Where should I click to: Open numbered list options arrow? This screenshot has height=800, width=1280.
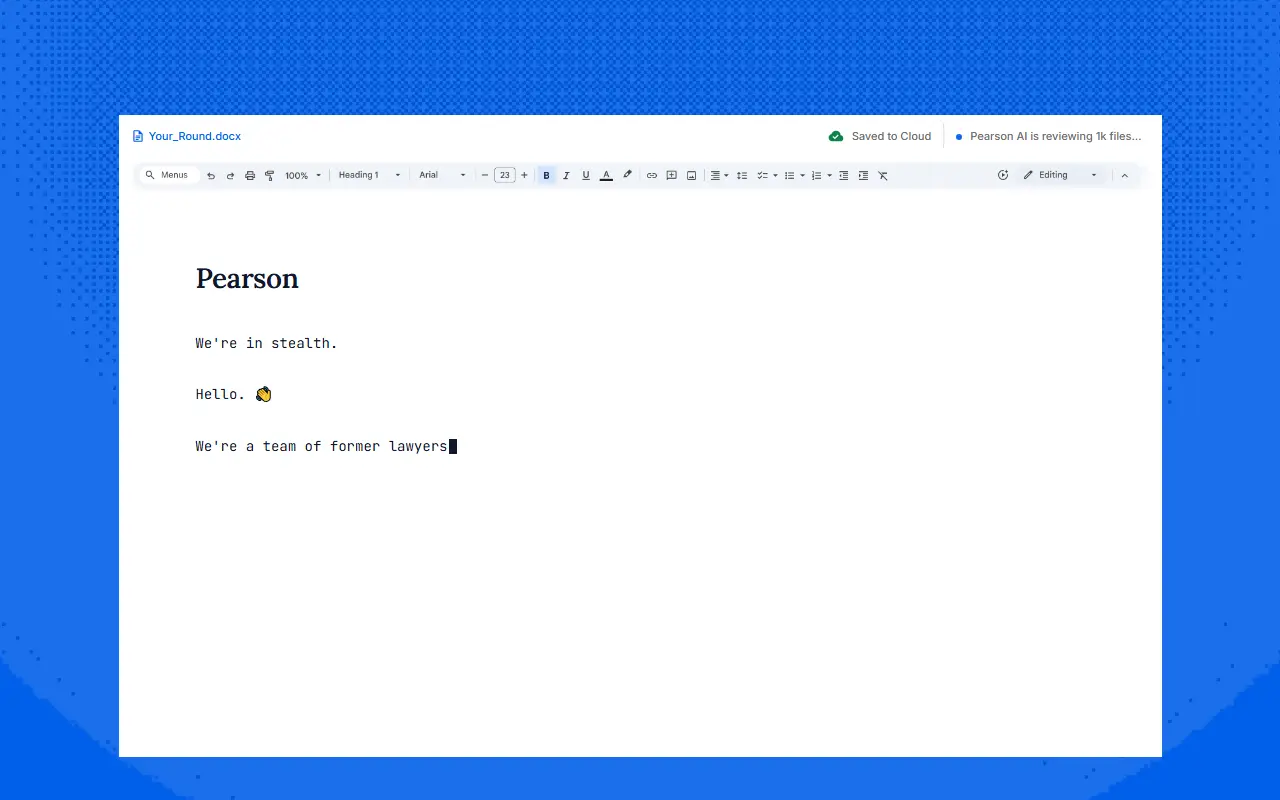(830, 175)
